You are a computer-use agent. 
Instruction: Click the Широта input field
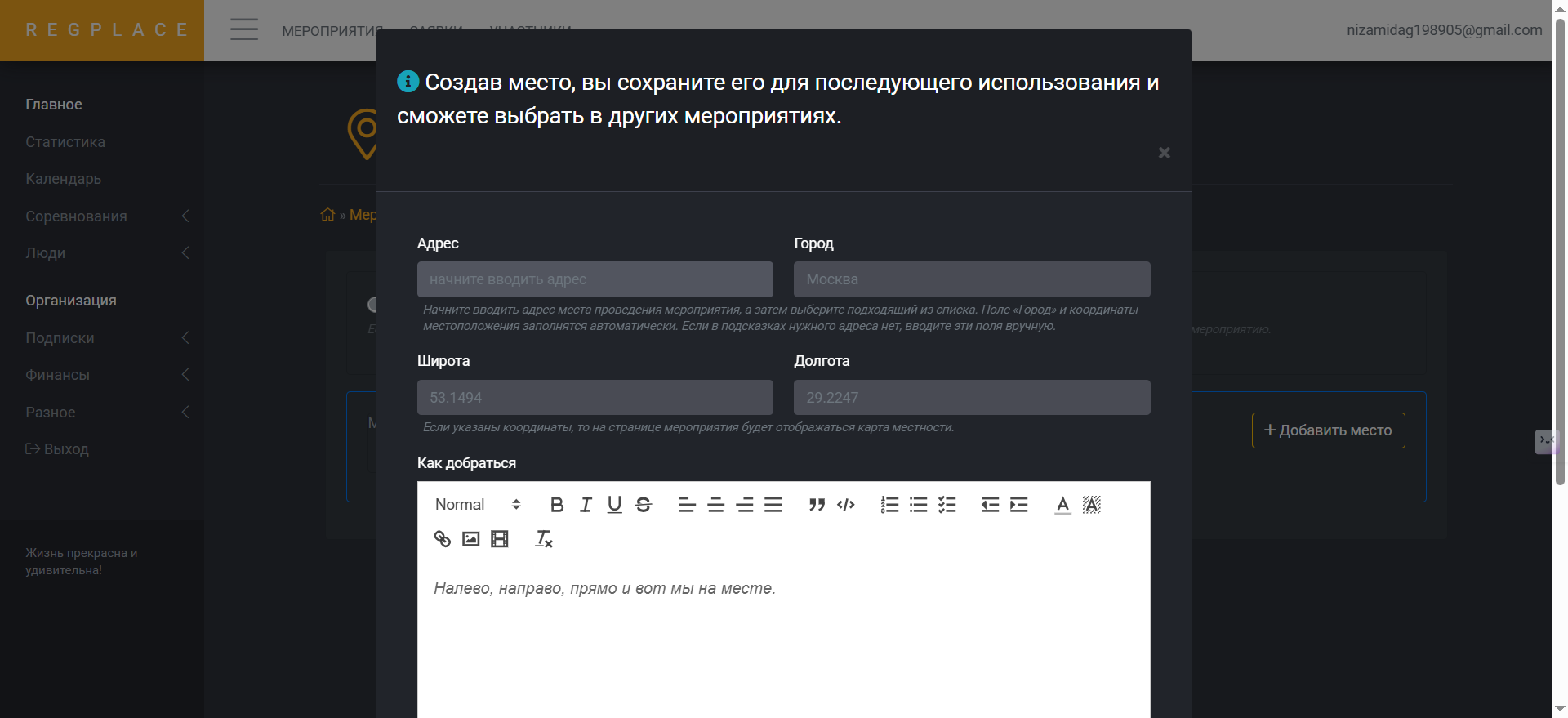click(595, 398)
